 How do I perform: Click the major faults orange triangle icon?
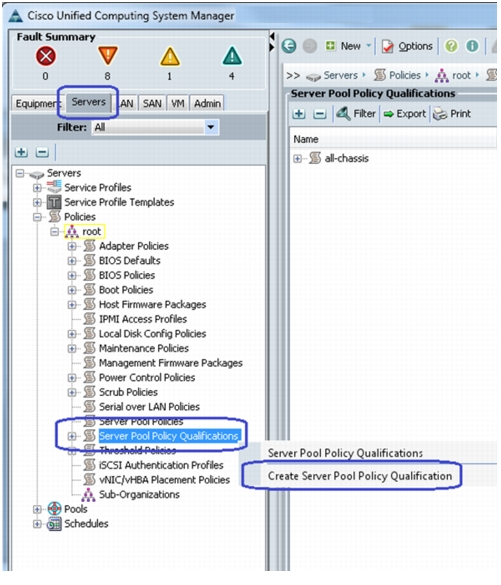tap(108, 56)
